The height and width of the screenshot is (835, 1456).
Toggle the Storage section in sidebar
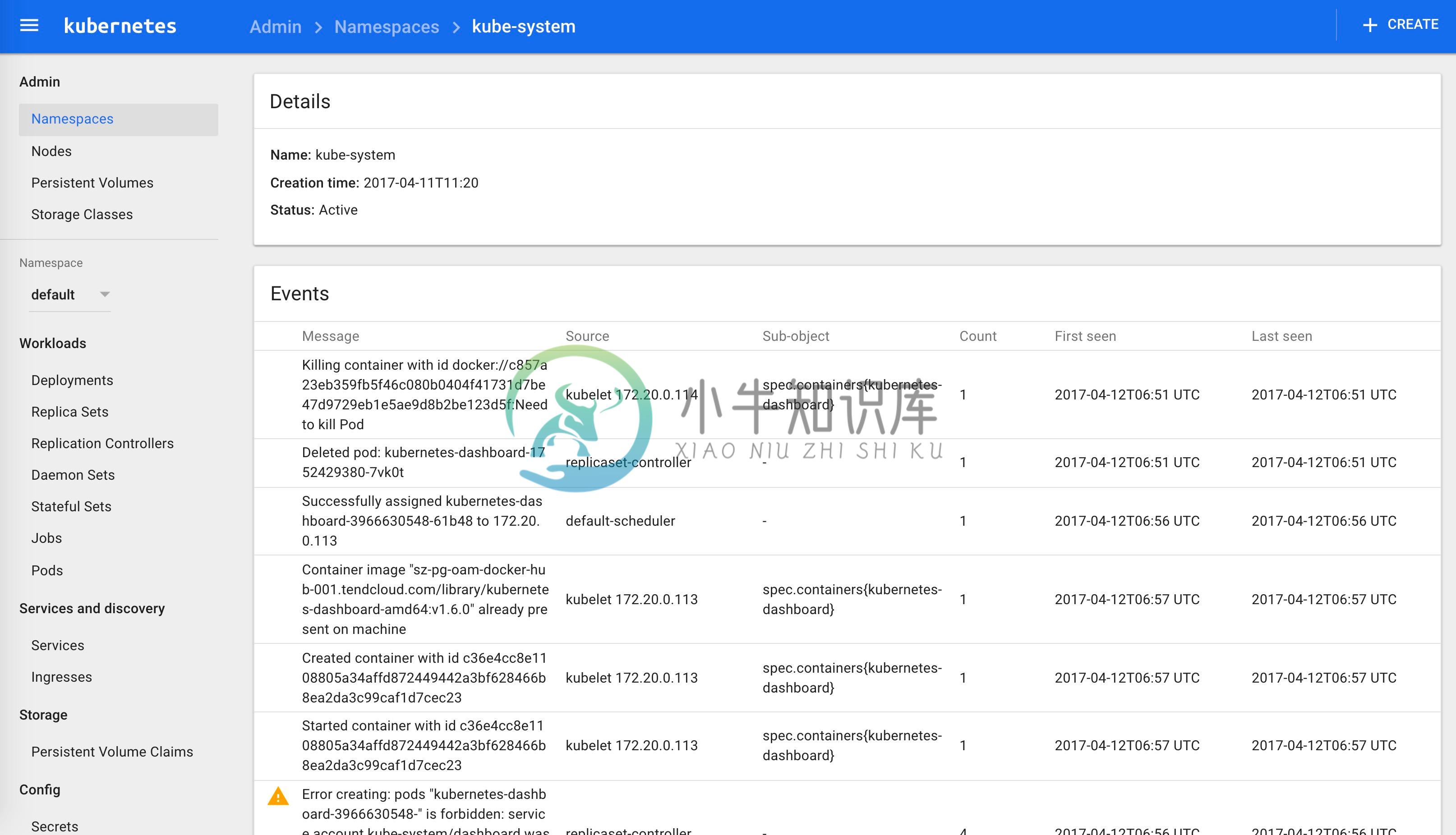(x=43, y=714)
